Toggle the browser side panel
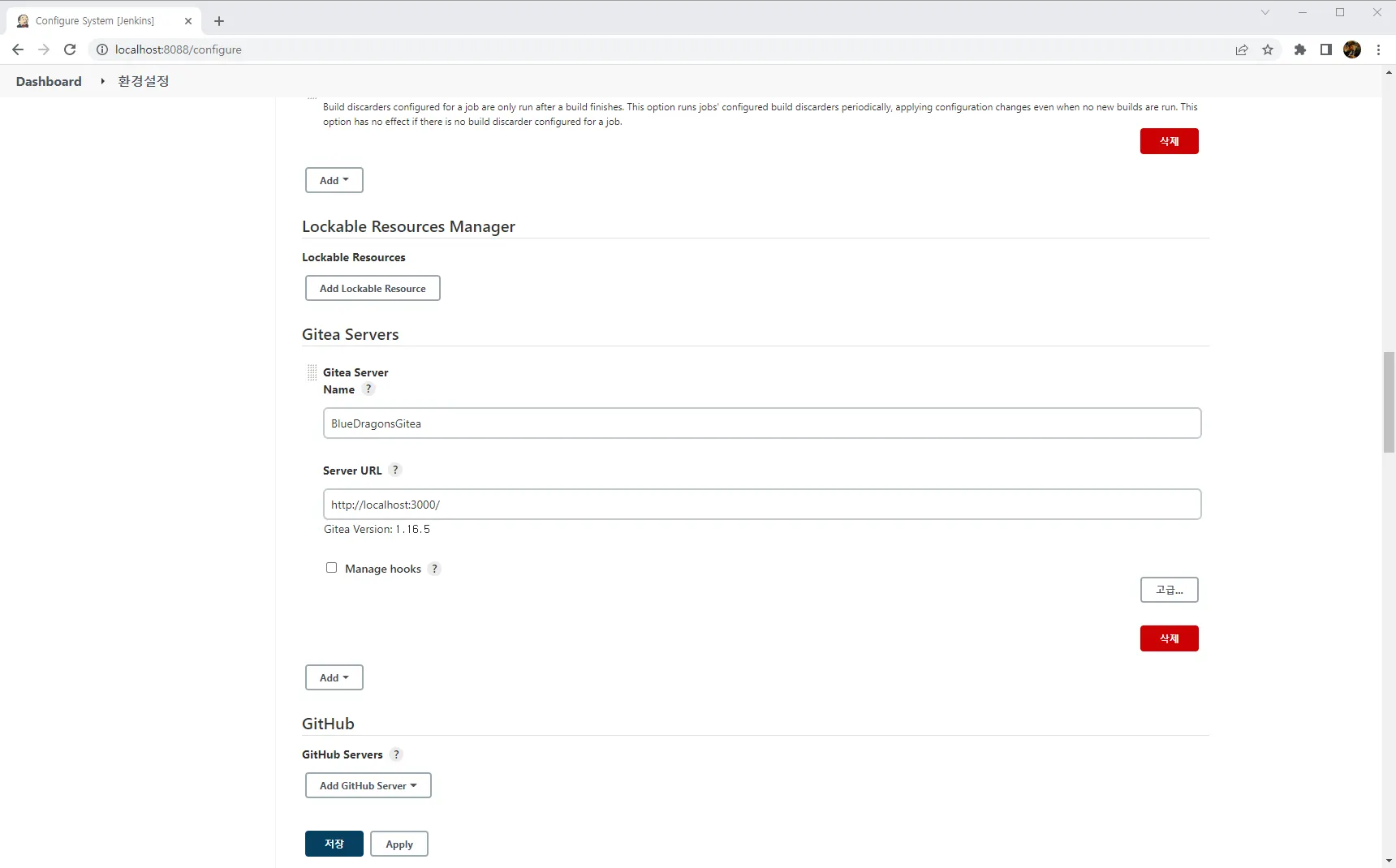 coord(1326,49)
